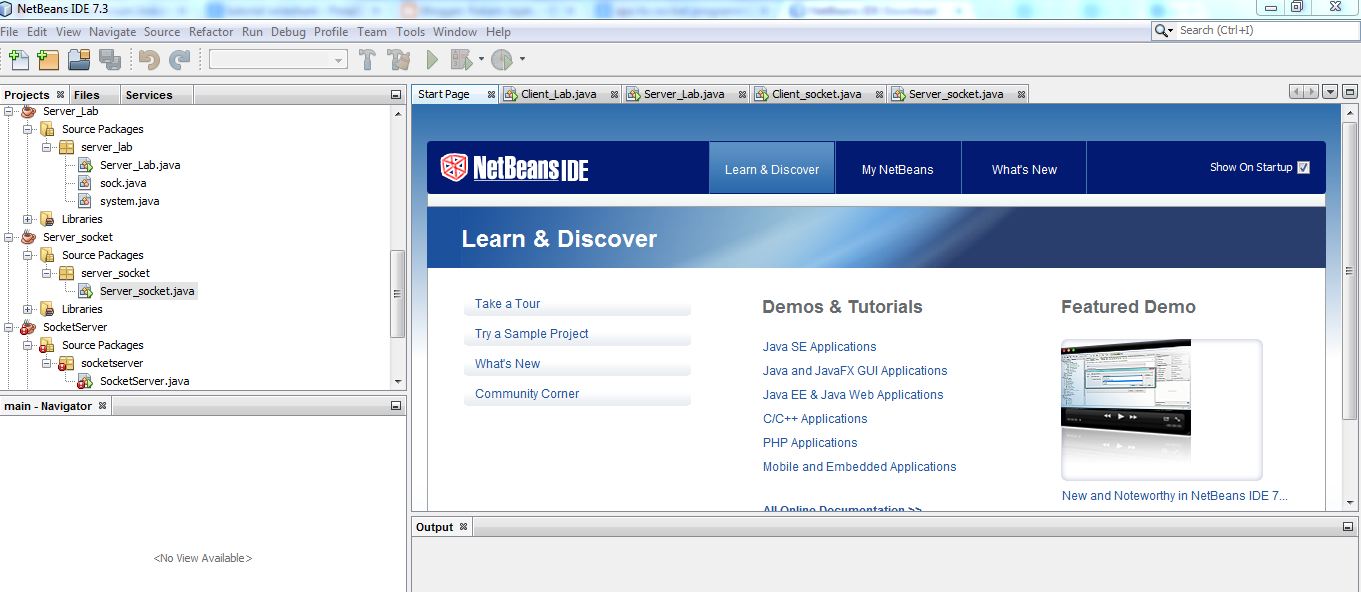
Task: Minimize the Output panel
Action: pos(1349,527)
